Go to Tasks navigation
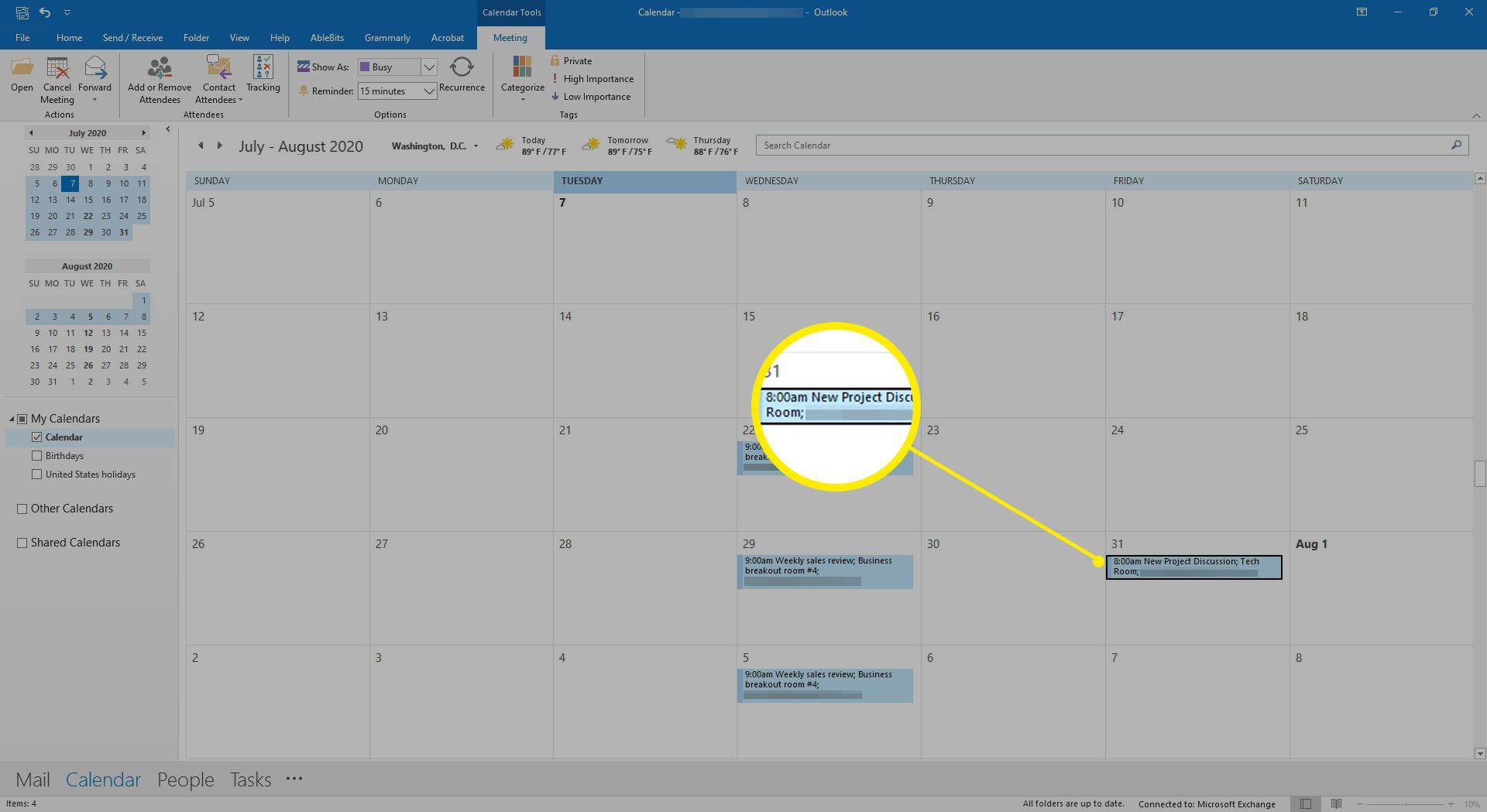The image size is (1487, 812). pyautogui.click(x=250, y=779)
